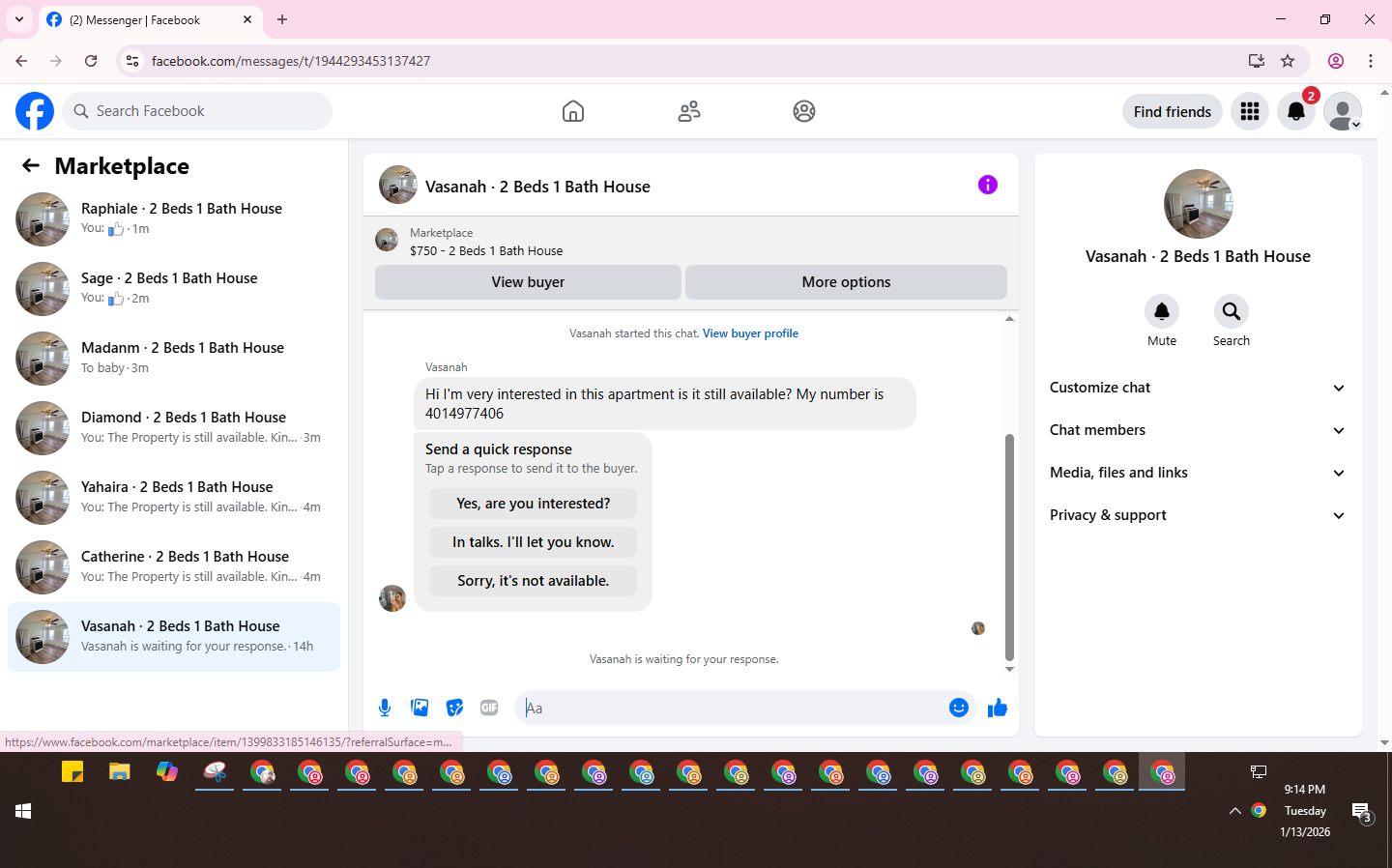1392x868 pixels.
Task: Choose a GIF icon
Action: [489, 708]
